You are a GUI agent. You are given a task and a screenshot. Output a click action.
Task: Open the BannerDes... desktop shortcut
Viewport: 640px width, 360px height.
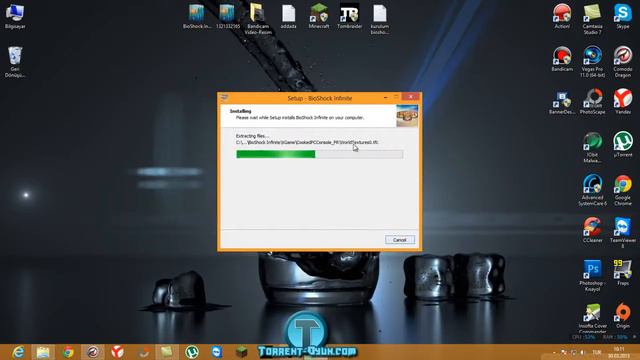[562, 102]
